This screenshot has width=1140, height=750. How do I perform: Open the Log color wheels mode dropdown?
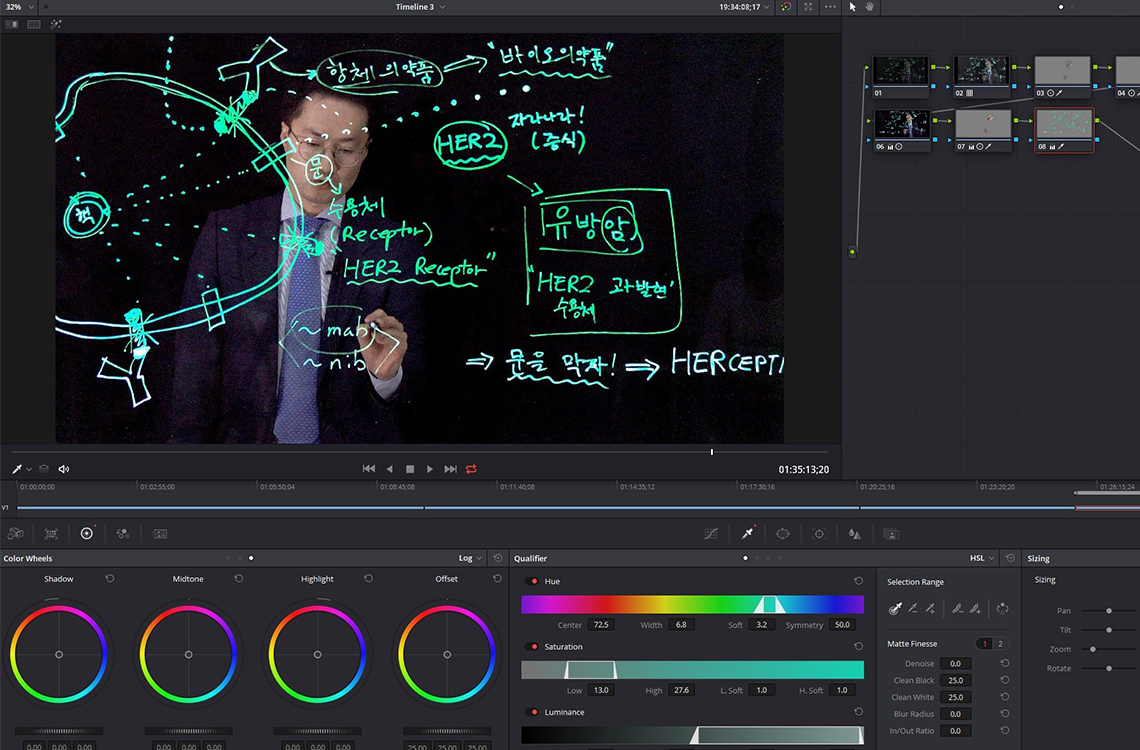(x=471, y=558)
